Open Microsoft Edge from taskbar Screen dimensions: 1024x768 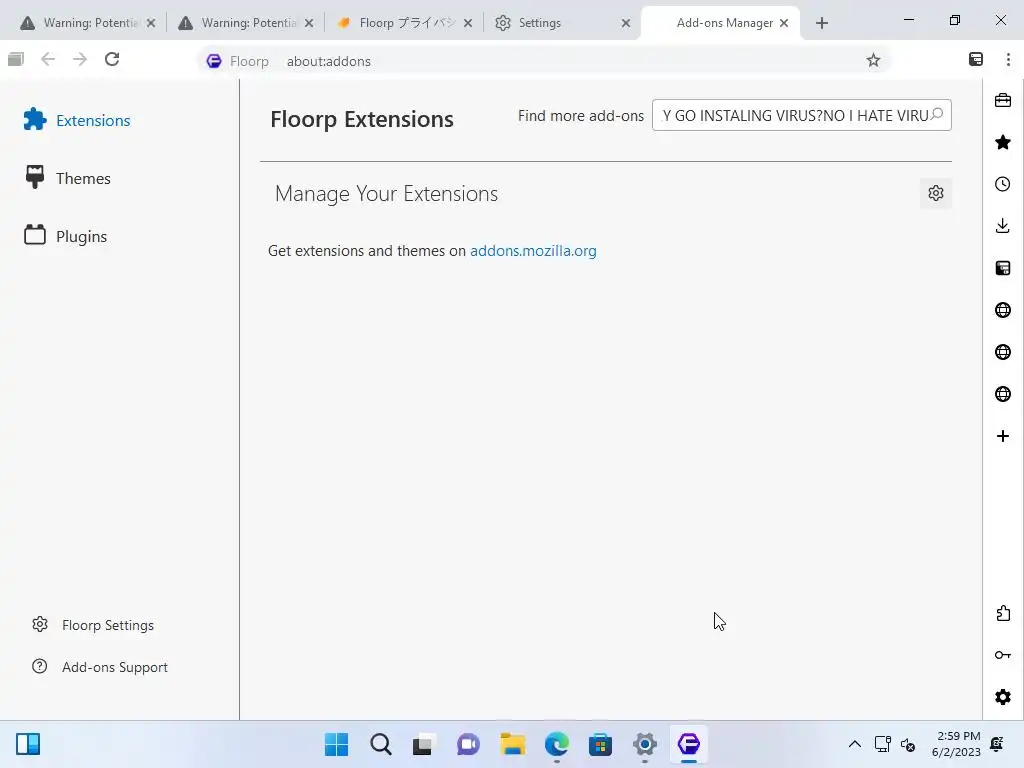click(556, 744)
